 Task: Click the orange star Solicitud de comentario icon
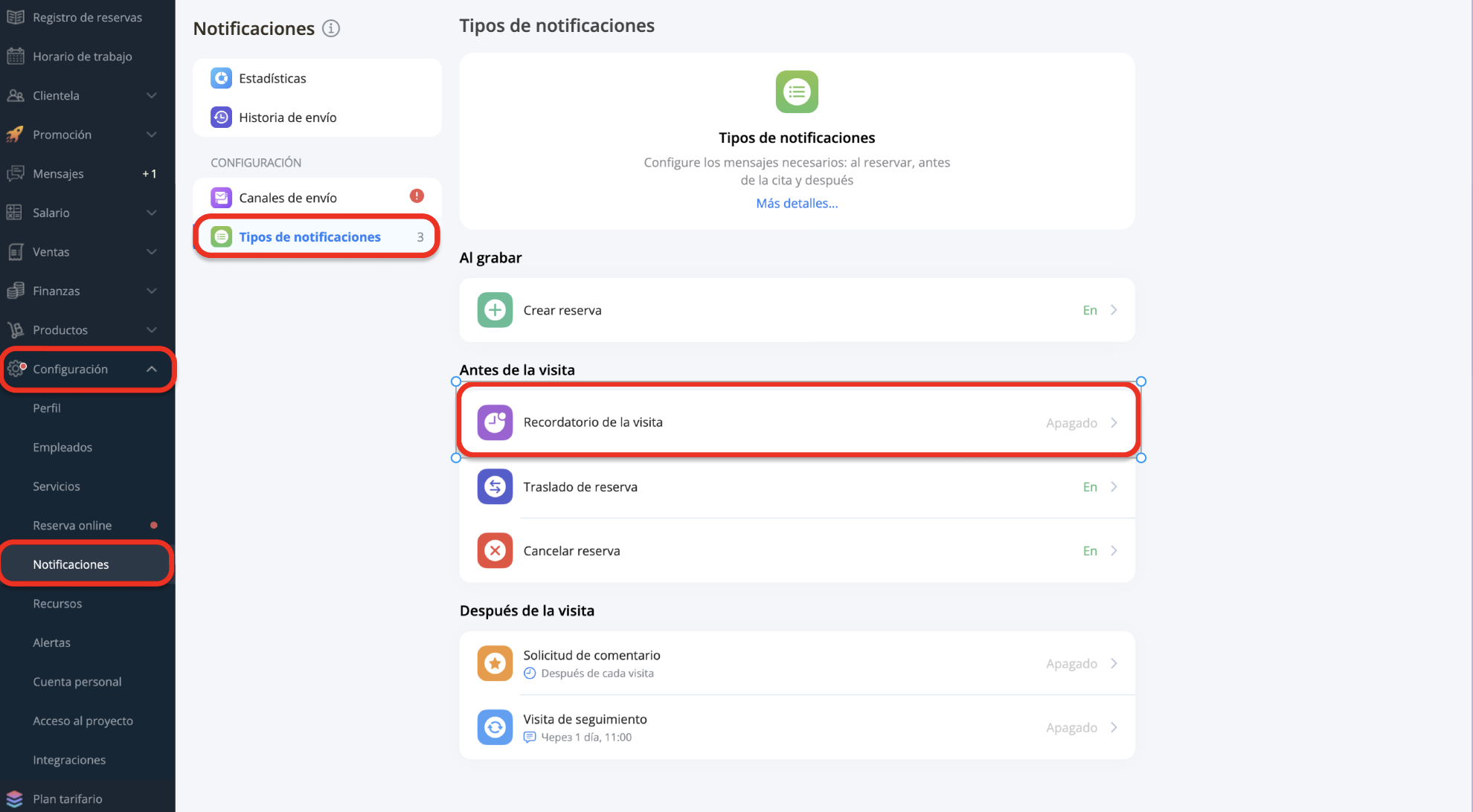tap(495, 663)
